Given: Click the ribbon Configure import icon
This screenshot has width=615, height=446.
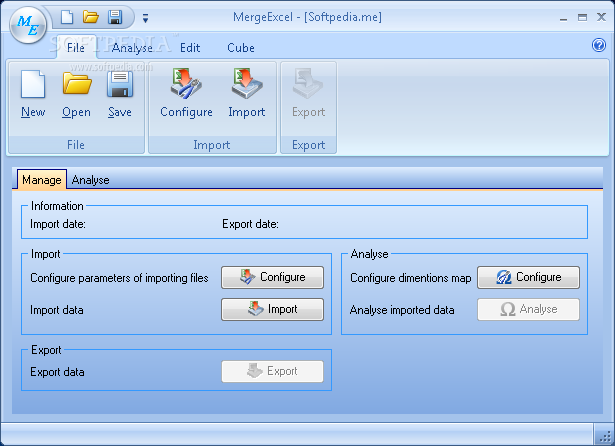Looking at the screenshot, I should (186, 93).
